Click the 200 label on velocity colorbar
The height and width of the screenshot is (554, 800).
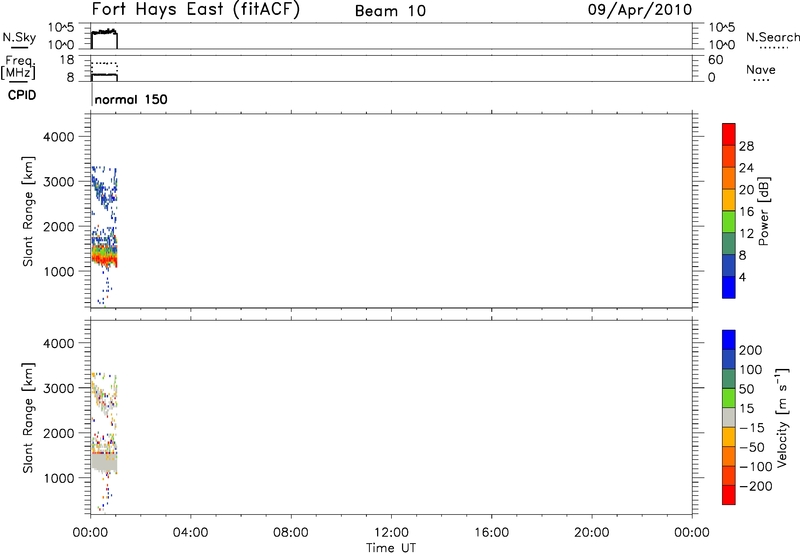click(x=750, y=350)
